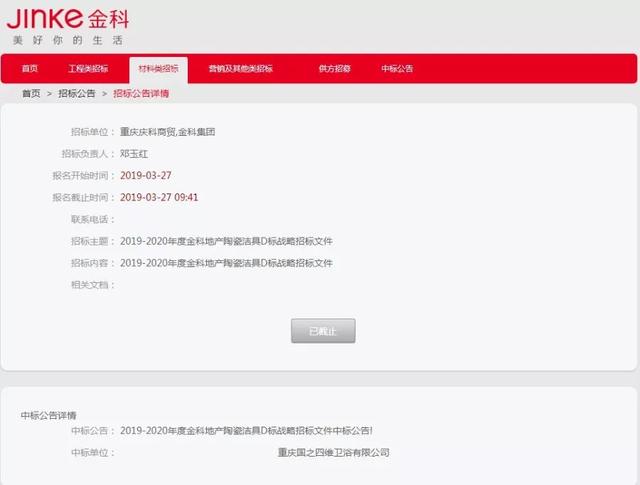The image size is (640, 485).
Task: Click the name 邓玉红
Action: [134, 154]
